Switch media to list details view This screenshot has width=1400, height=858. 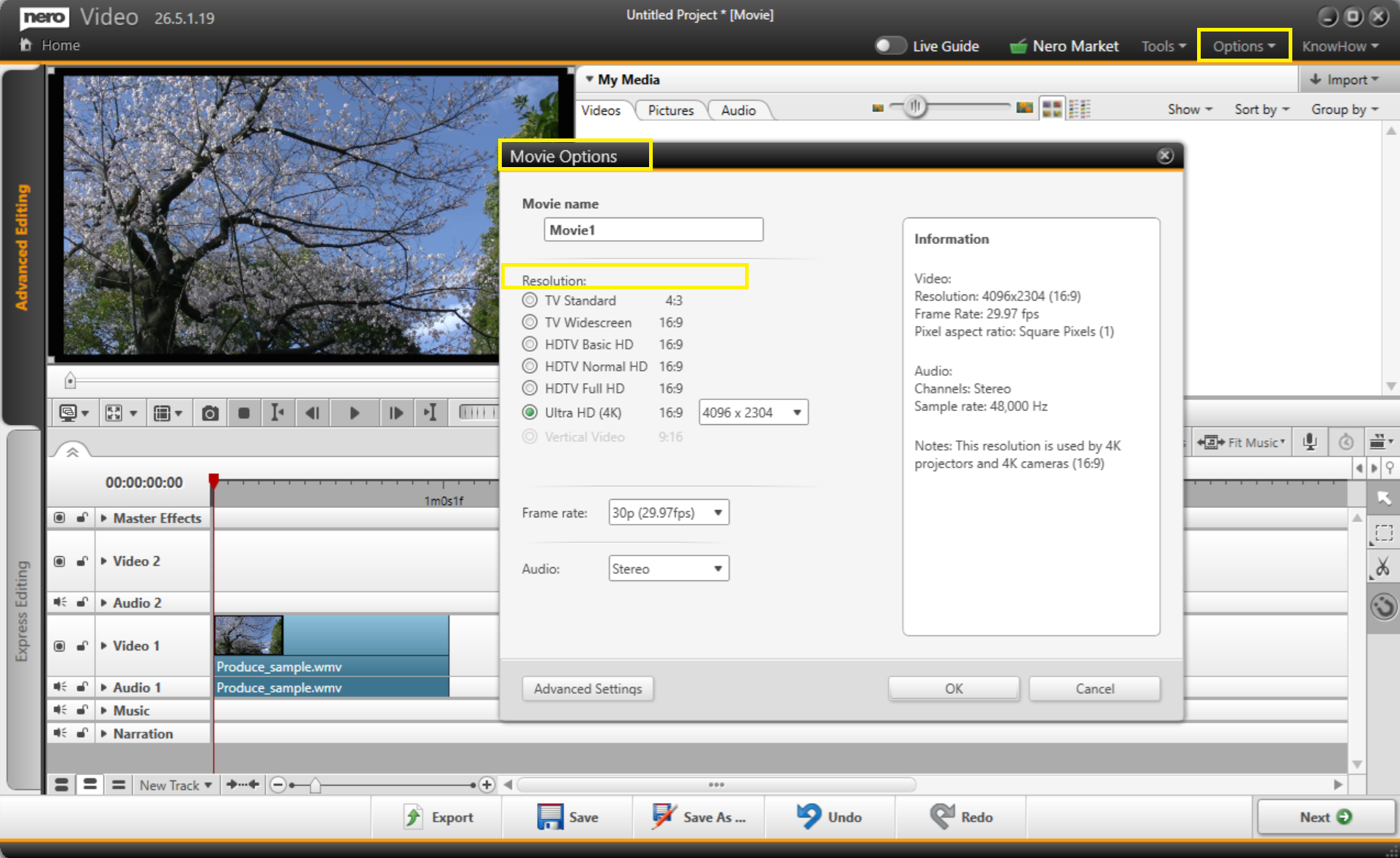tap(1080, 109)
